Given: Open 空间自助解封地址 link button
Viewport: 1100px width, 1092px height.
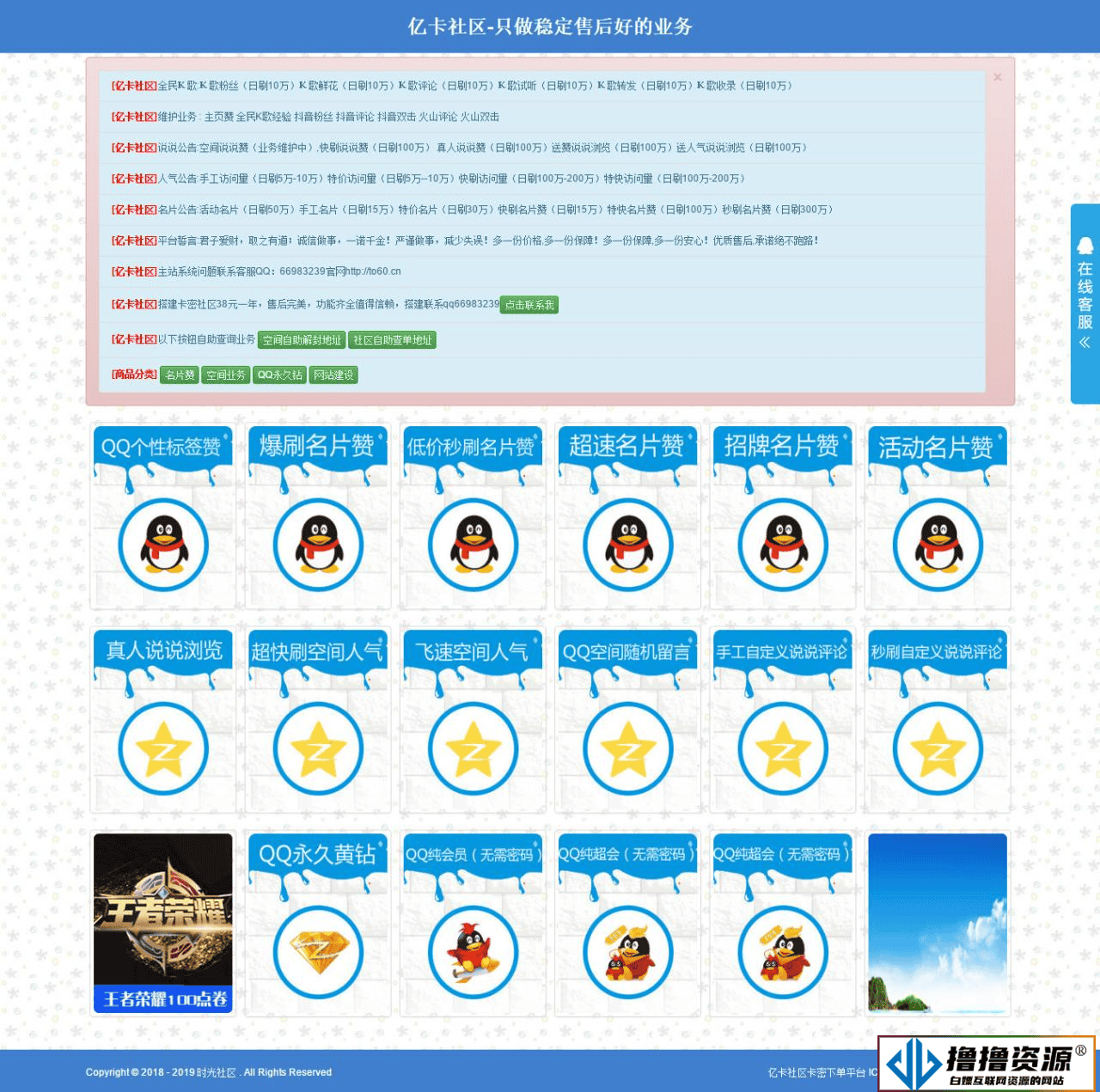Looking at the screenshot, I should [x=302, y=340].
